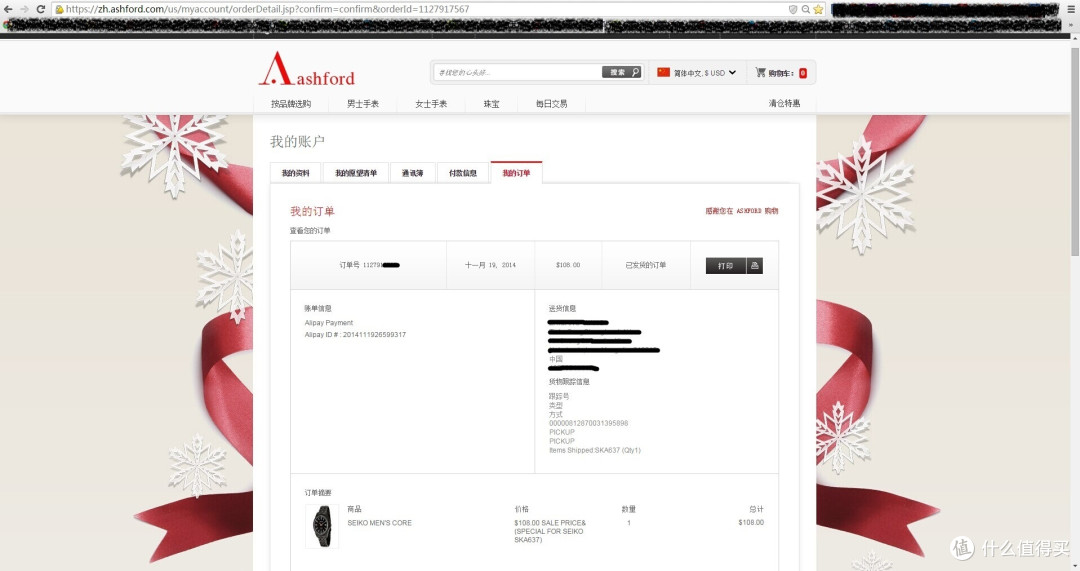Click the red cart count badge

(x=802, y=73)
